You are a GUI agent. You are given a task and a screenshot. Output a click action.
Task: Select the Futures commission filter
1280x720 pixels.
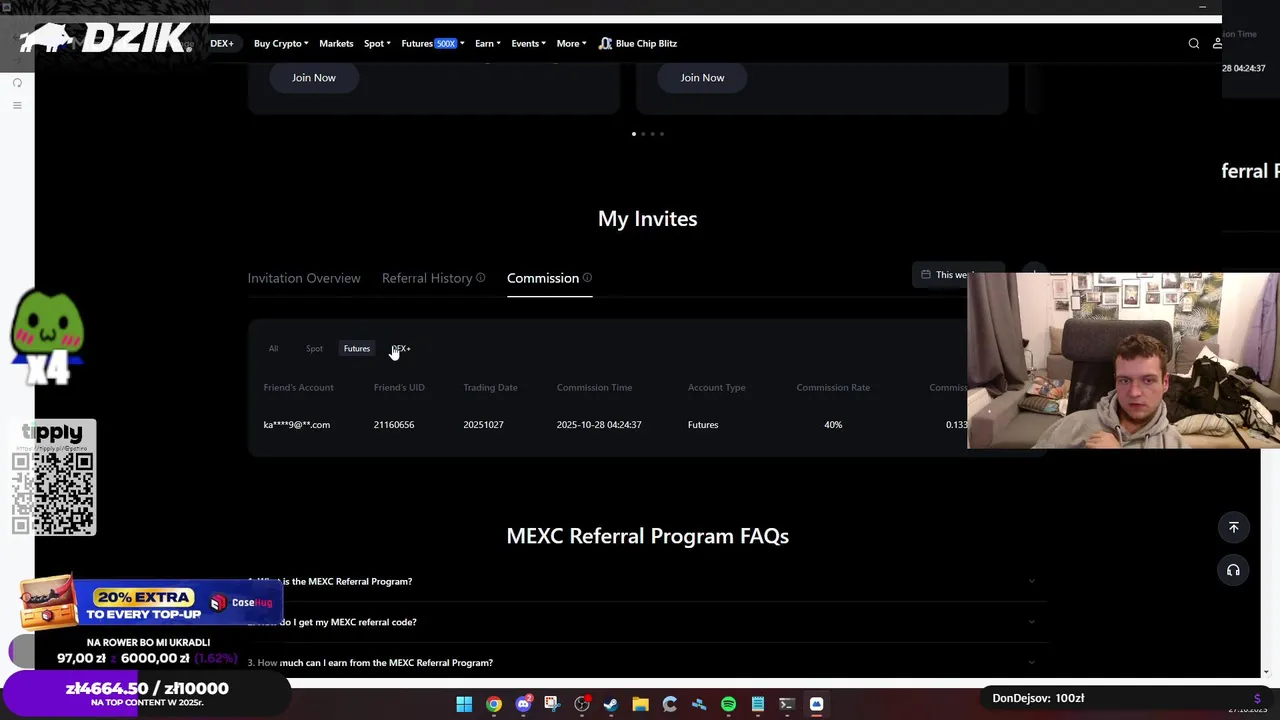coord(357,349)
